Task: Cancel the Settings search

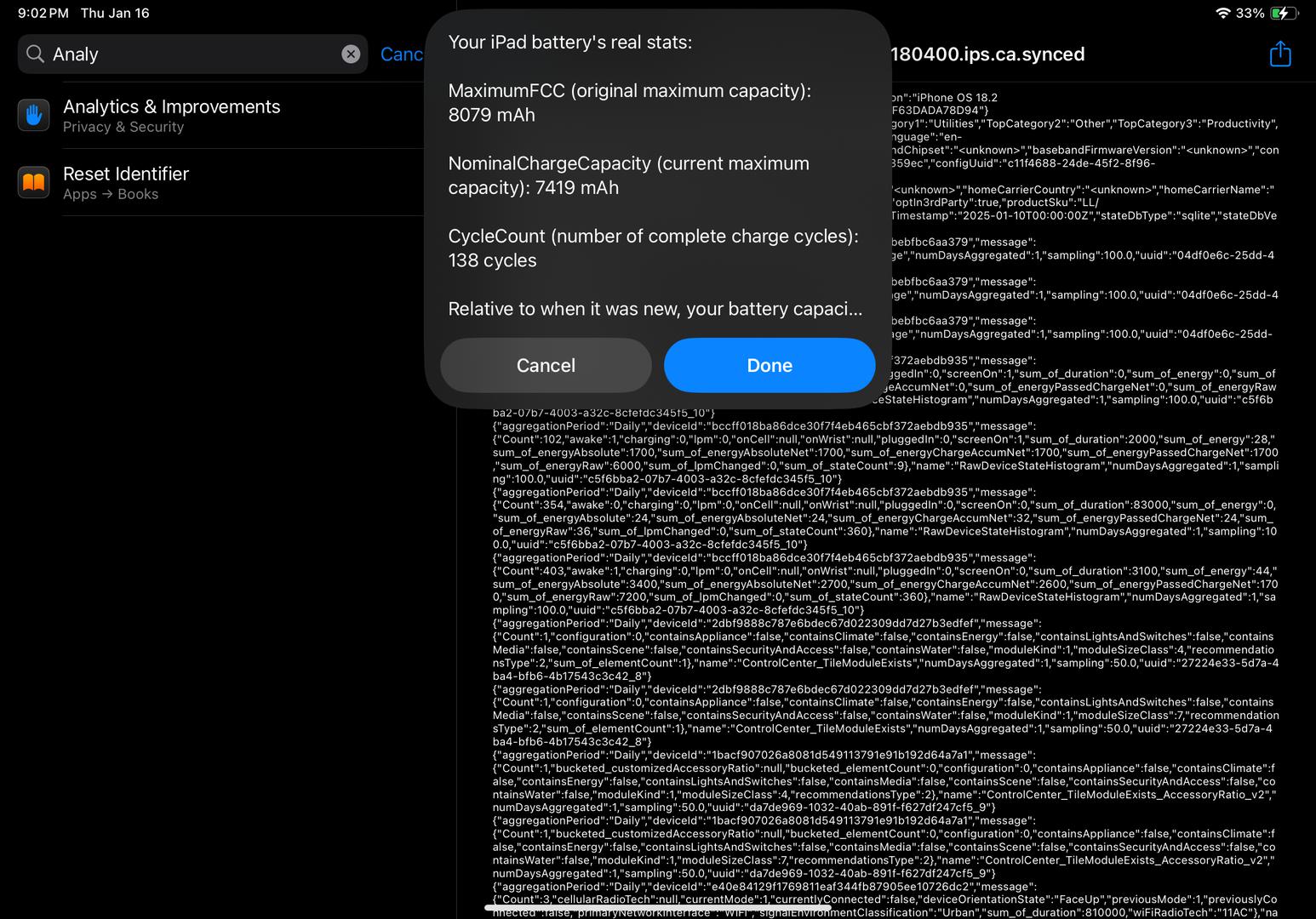Action: [x=401, y=54]
